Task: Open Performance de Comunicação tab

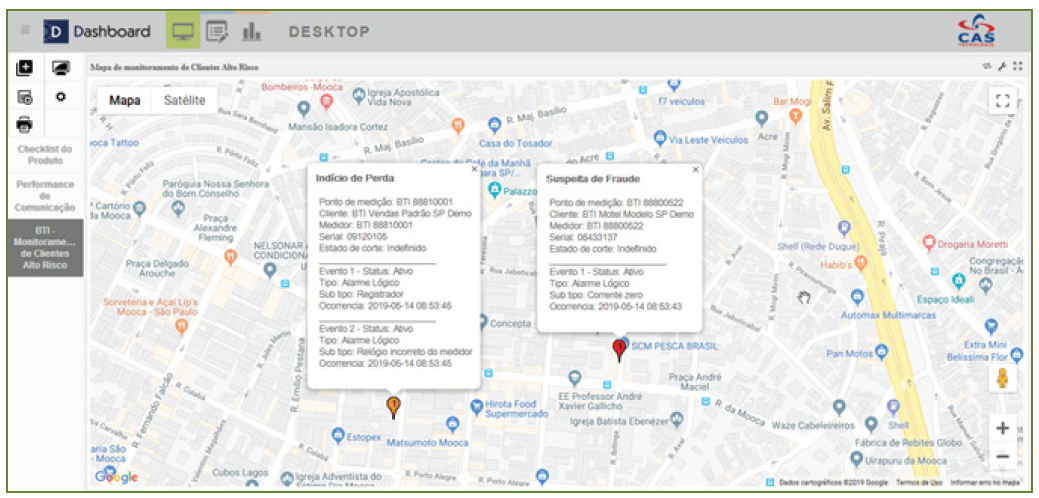Action: click(x=45, y=196)
